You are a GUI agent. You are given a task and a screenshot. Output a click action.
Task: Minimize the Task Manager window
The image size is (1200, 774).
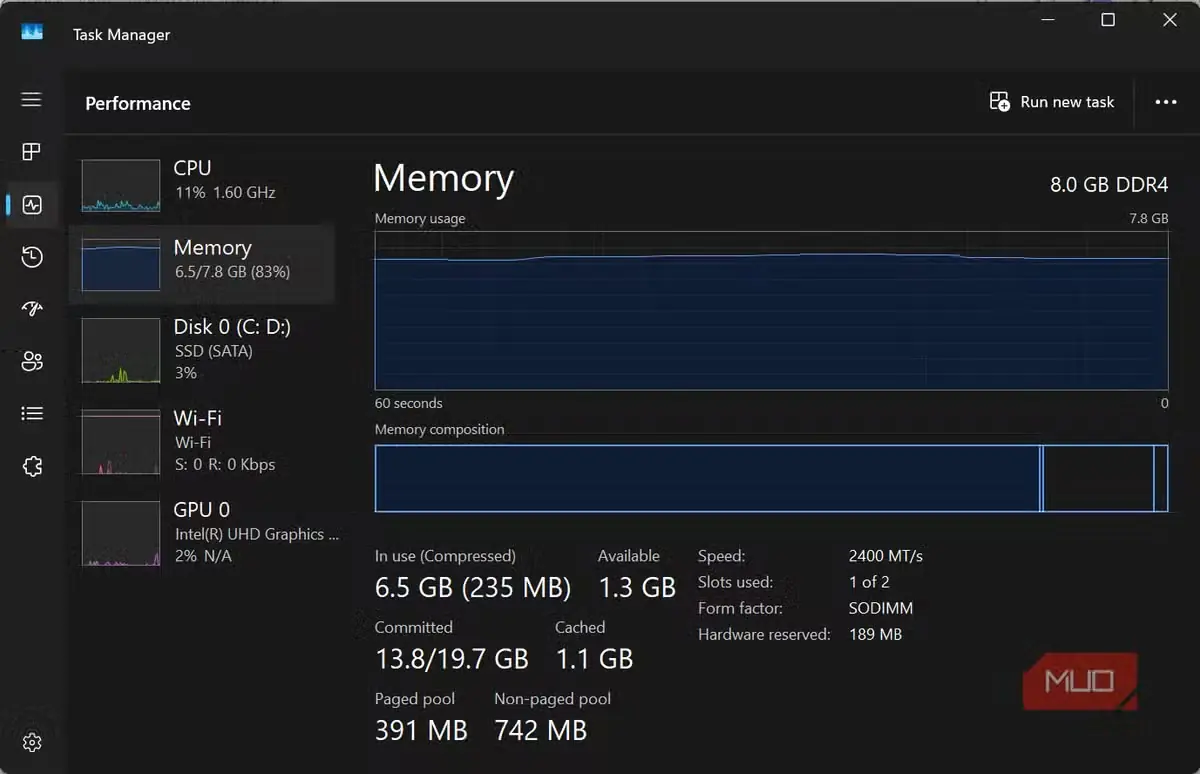tap(1047, 20)
